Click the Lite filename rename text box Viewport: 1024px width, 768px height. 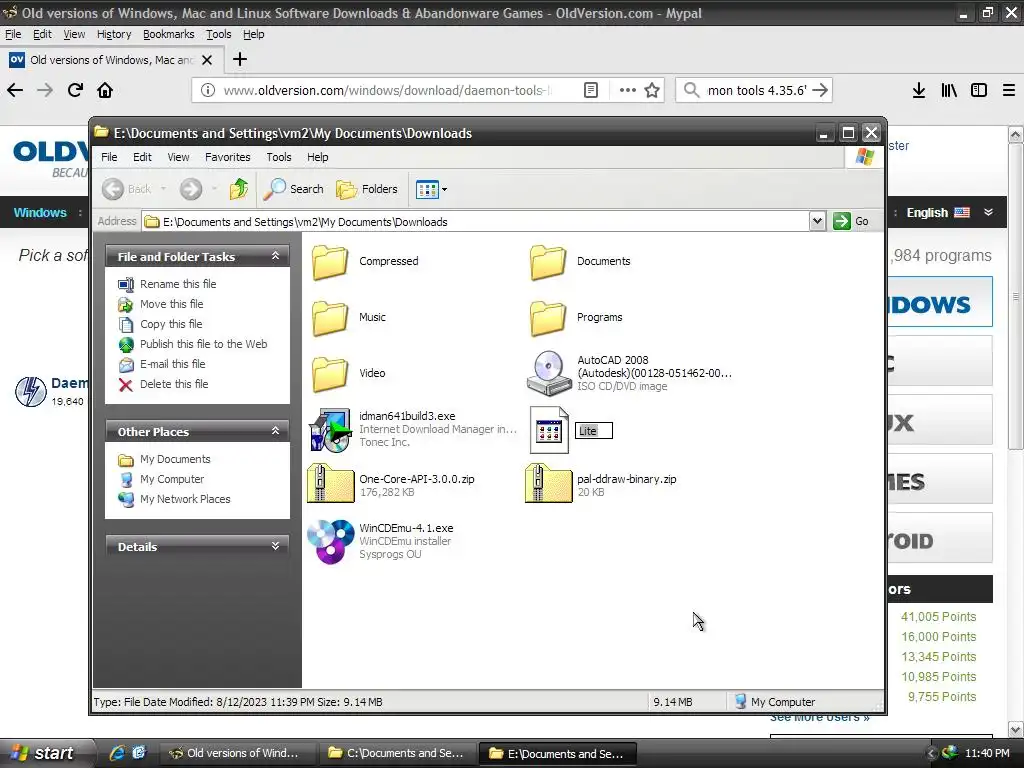[x=594, y=431]
